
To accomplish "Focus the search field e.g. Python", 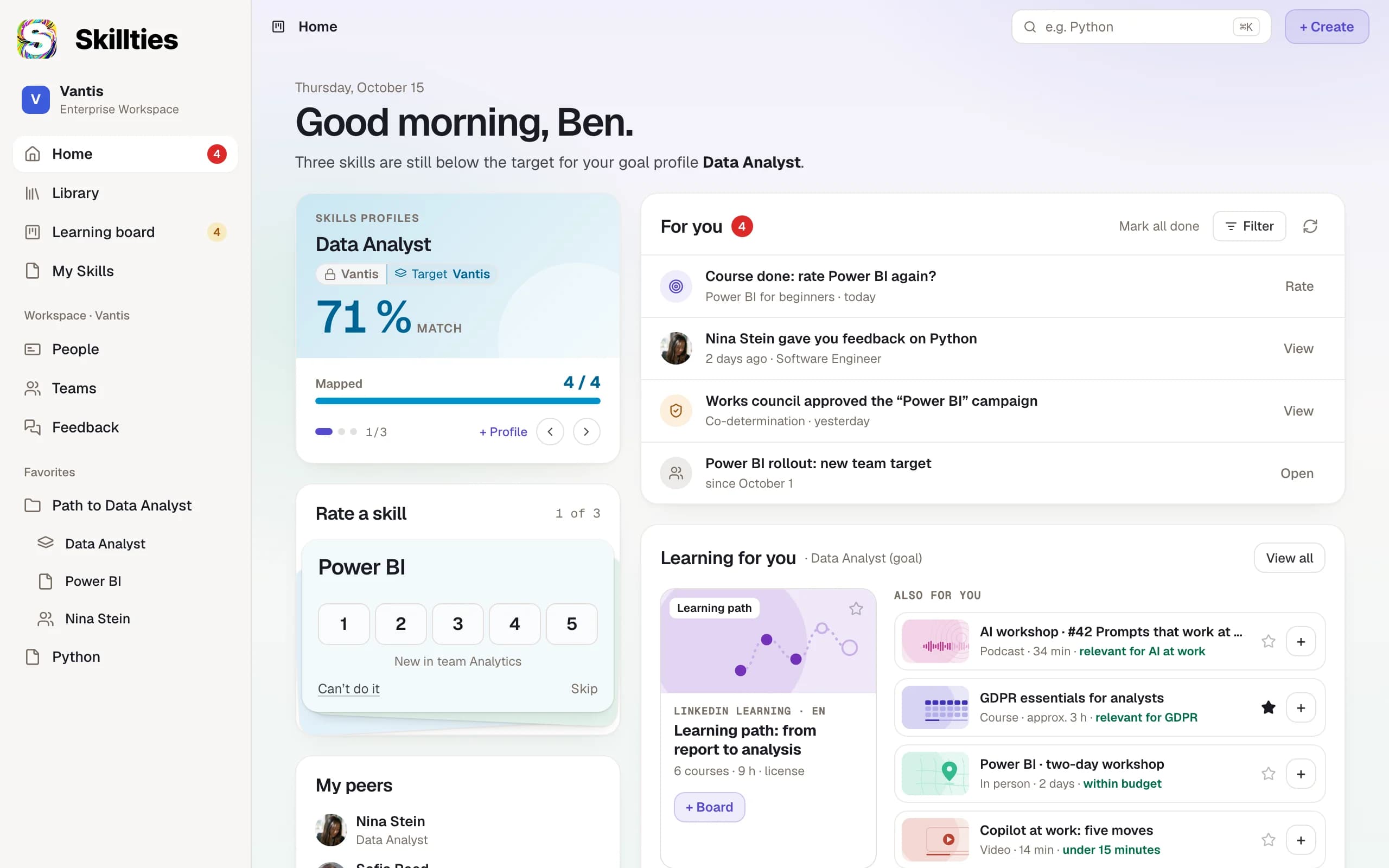I will pyautogui.click(x=1141, y=27).
